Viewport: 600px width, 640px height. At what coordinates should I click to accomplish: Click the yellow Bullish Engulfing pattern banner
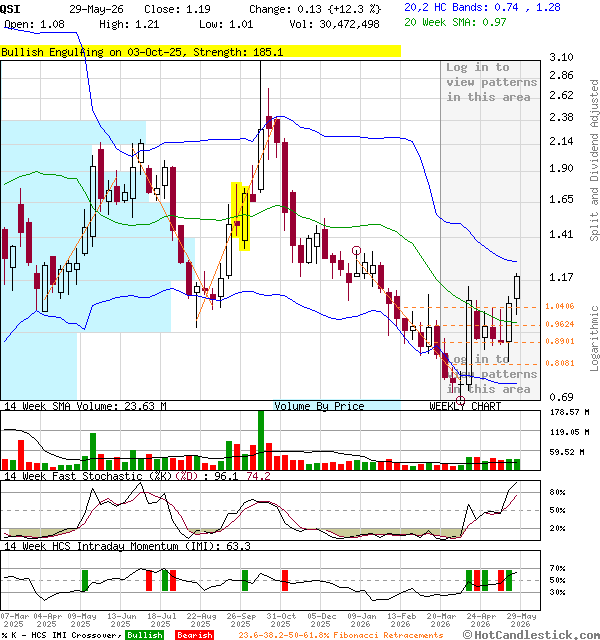pos(200,52)
